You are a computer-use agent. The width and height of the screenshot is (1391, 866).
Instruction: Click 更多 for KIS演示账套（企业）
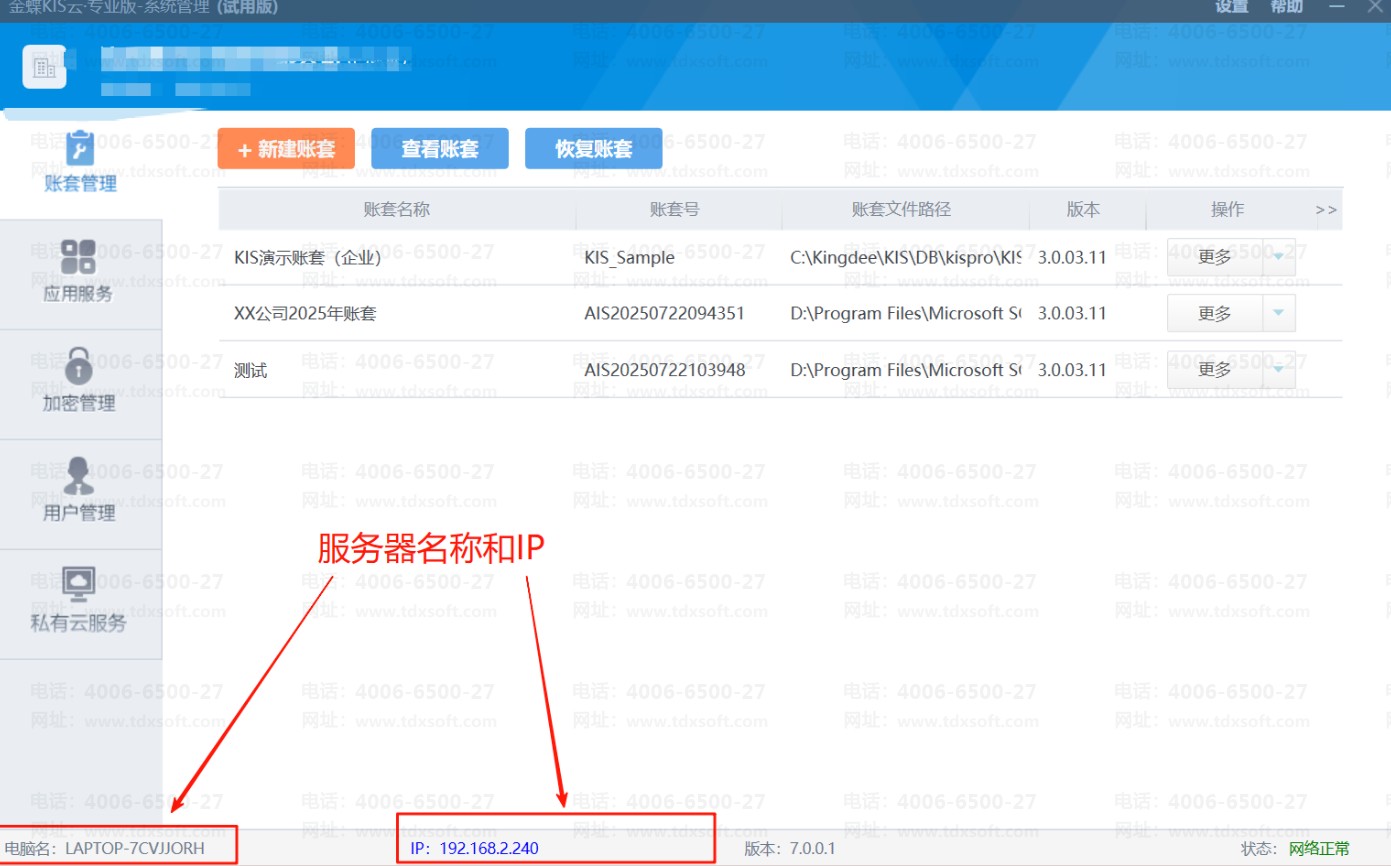pyautogui.click(x=1215, y=257)
